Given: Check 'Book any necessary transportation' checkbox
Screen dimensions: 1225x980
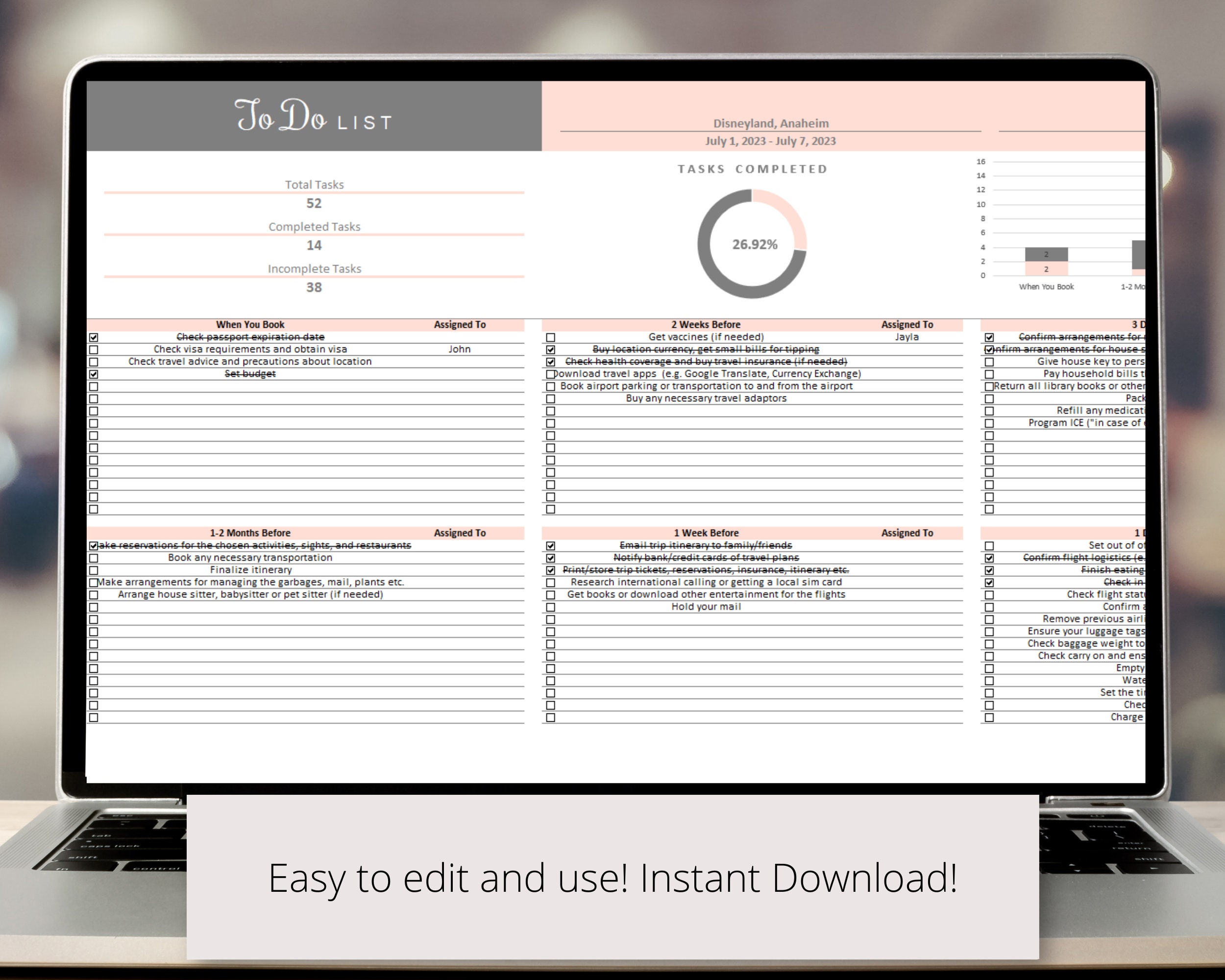Looking at the screenshot, I should 93,557.
